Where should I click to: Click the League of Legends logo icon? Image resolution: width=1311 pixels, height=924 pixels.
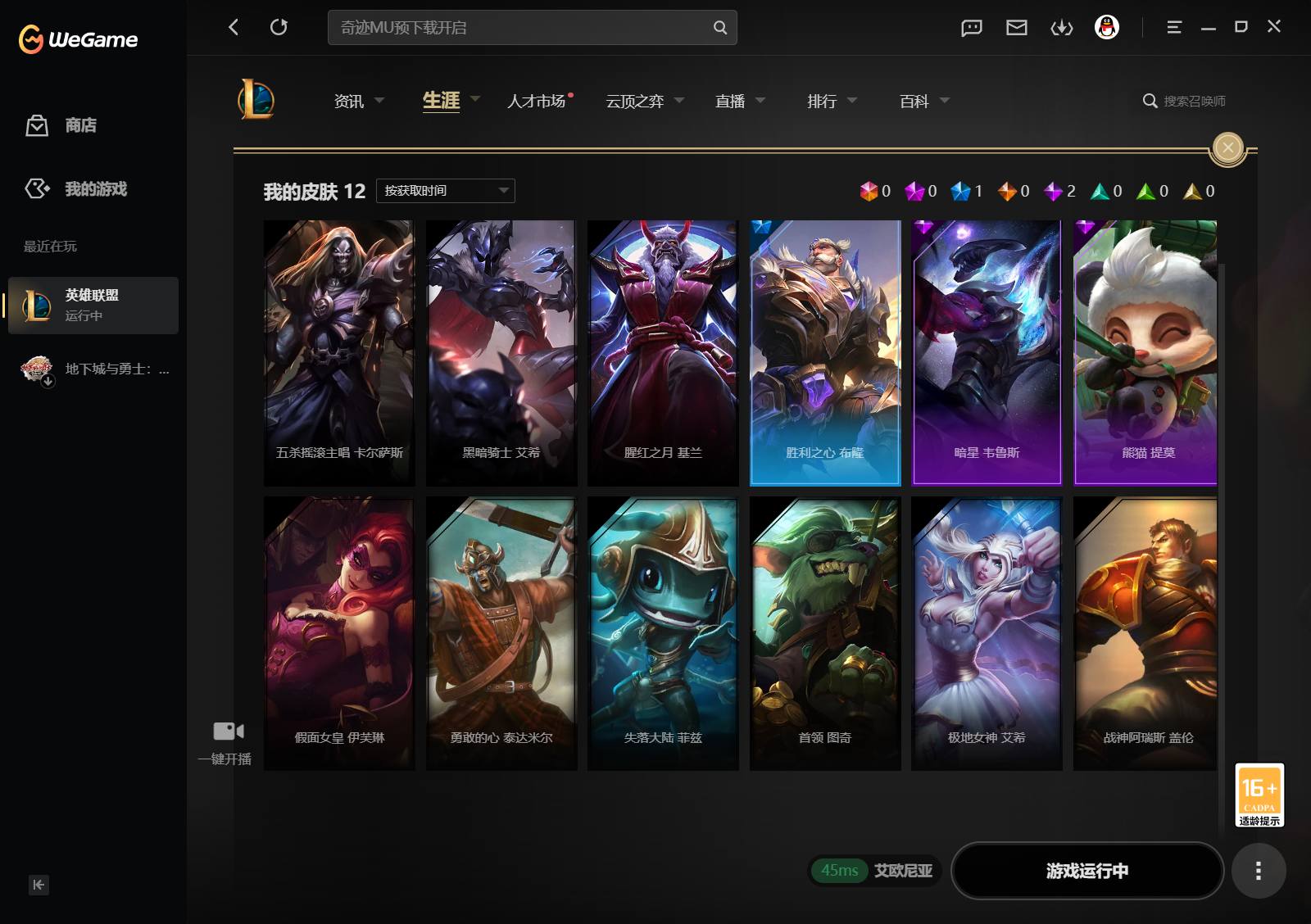coord(256,100)
